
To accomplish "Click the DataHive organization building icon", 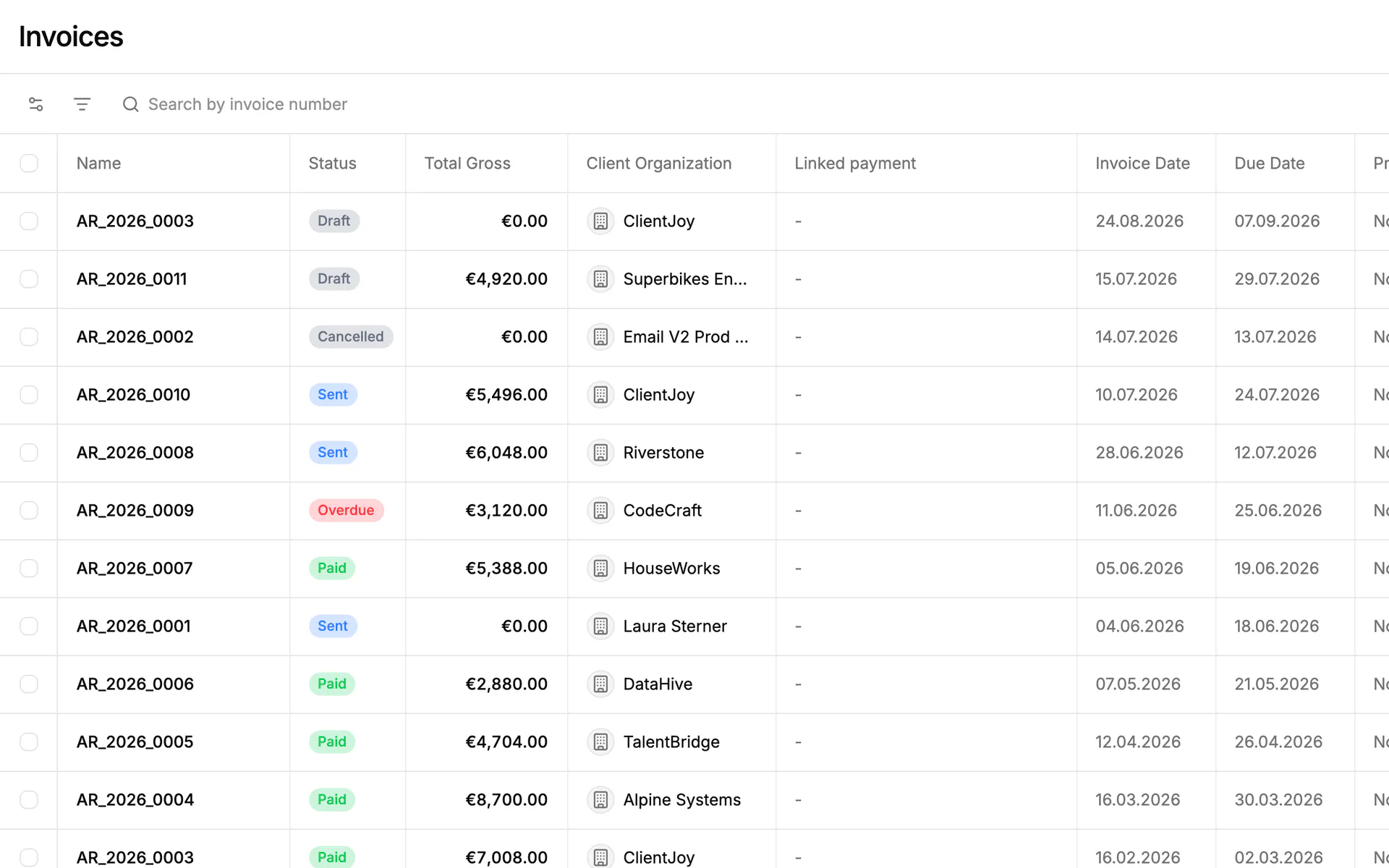I will point(600,684).
